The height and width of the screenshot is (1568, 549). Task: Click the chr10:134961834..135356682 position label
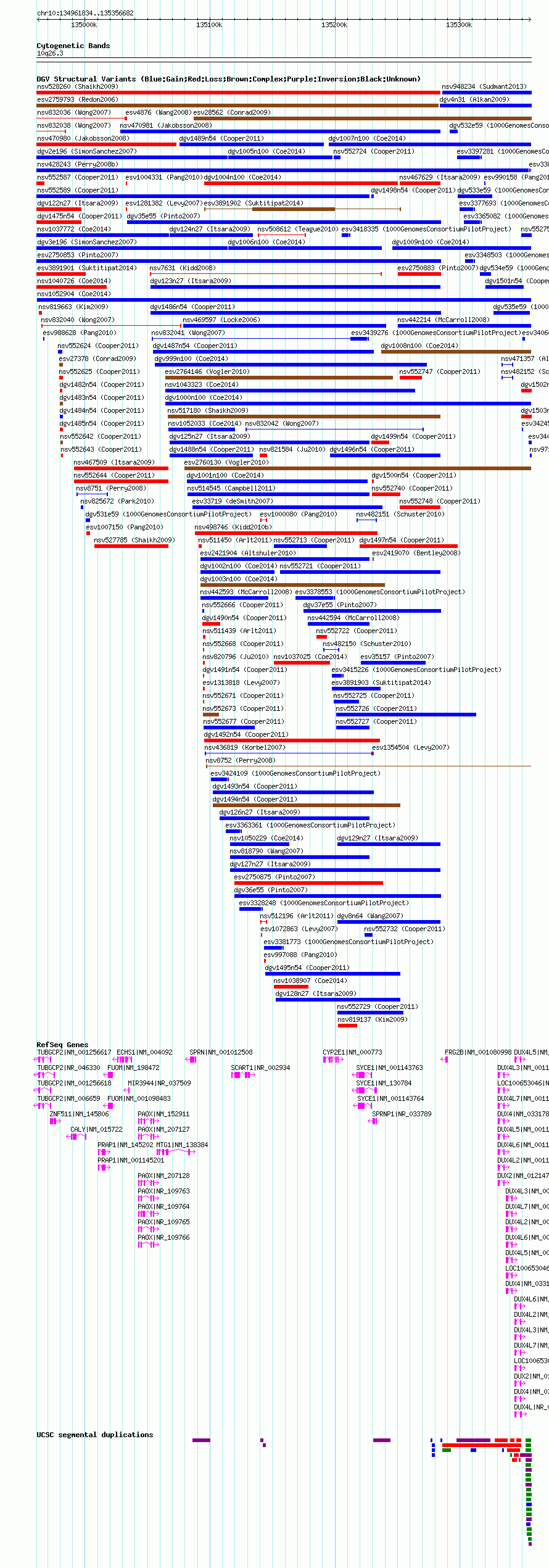[85, 13]
